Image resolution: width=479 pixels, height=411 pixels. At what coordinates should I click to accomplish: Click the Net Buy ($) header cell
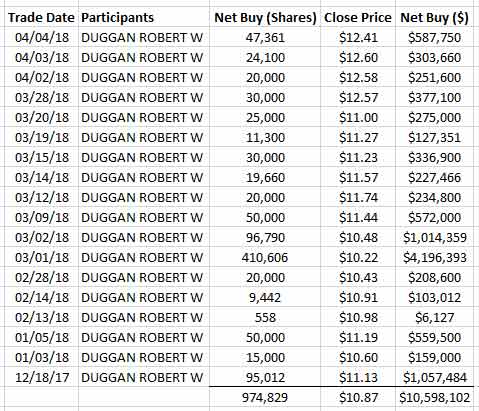tap(434, 17)
